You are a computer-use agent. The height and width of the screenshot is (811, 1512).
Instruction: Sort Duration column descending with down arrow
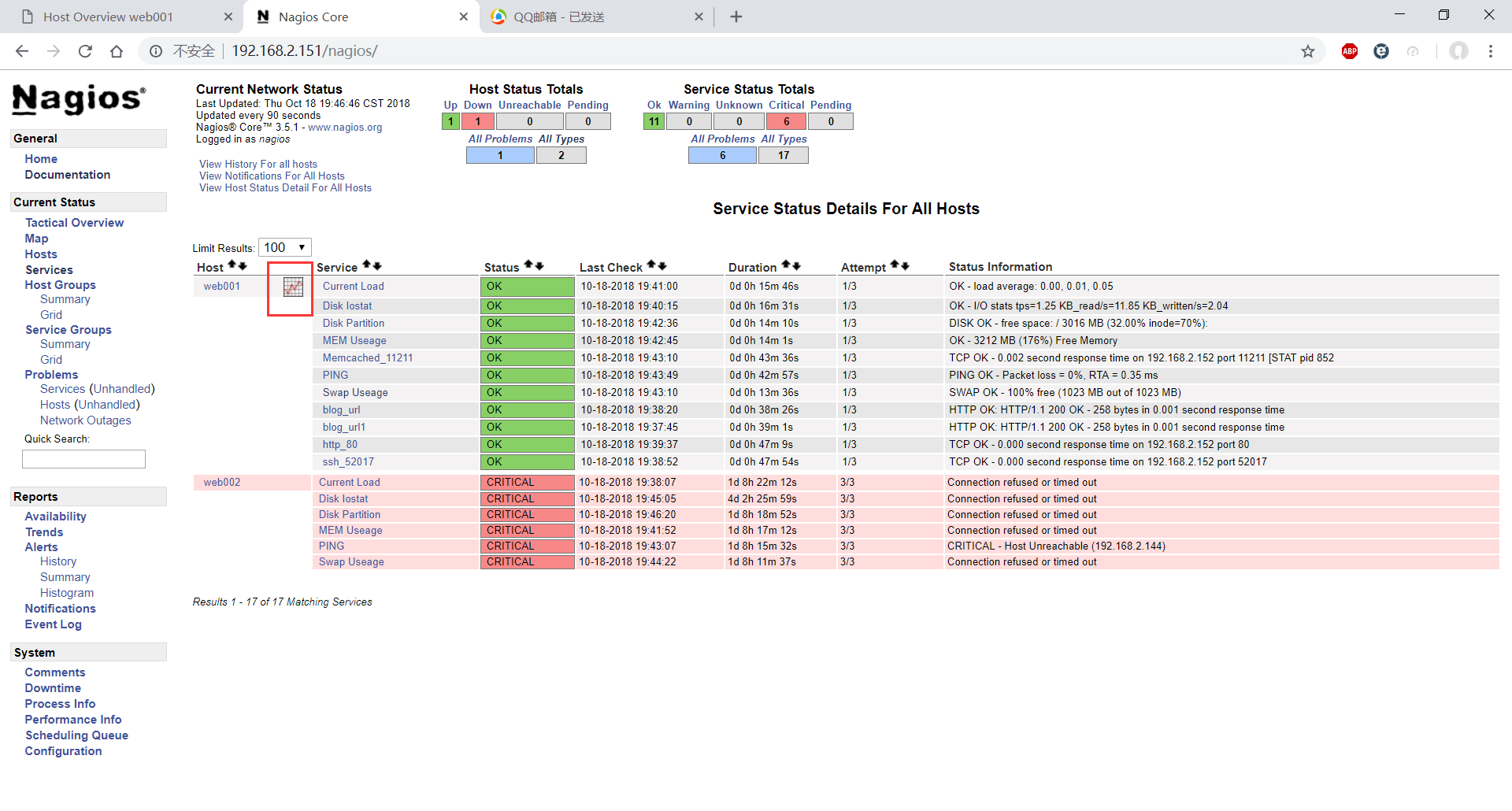click(x=796, y=266)
